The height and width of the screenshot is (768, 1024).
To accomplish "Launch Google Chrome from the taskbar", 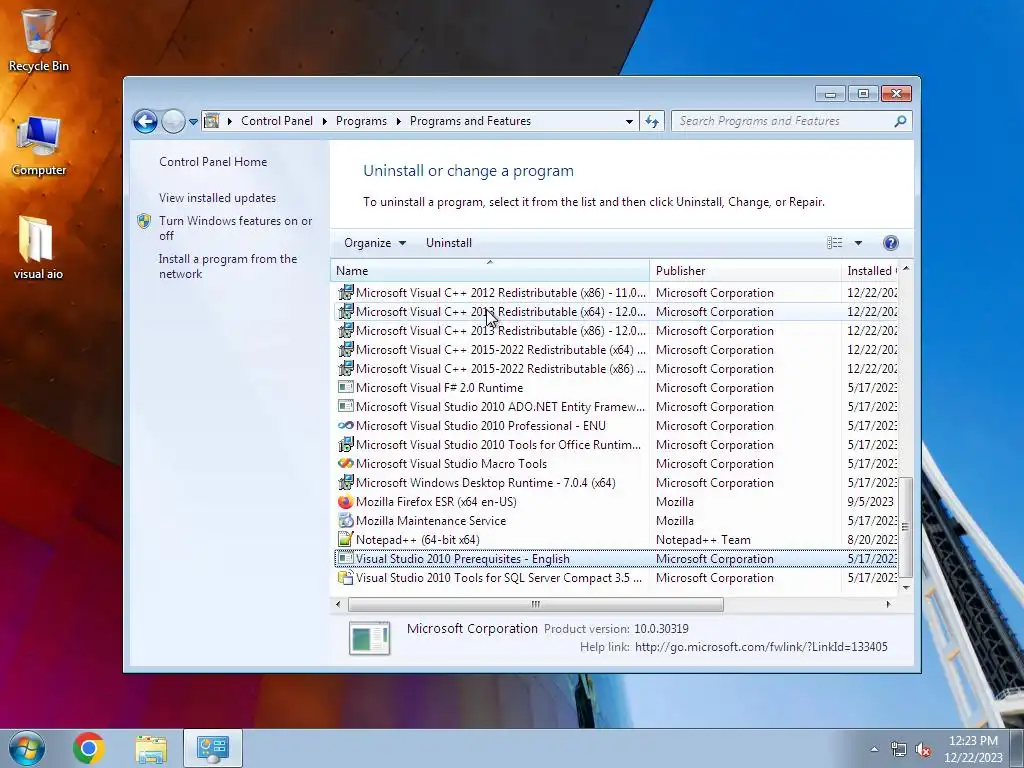I will pyautogui.click(x=89, y=748).
